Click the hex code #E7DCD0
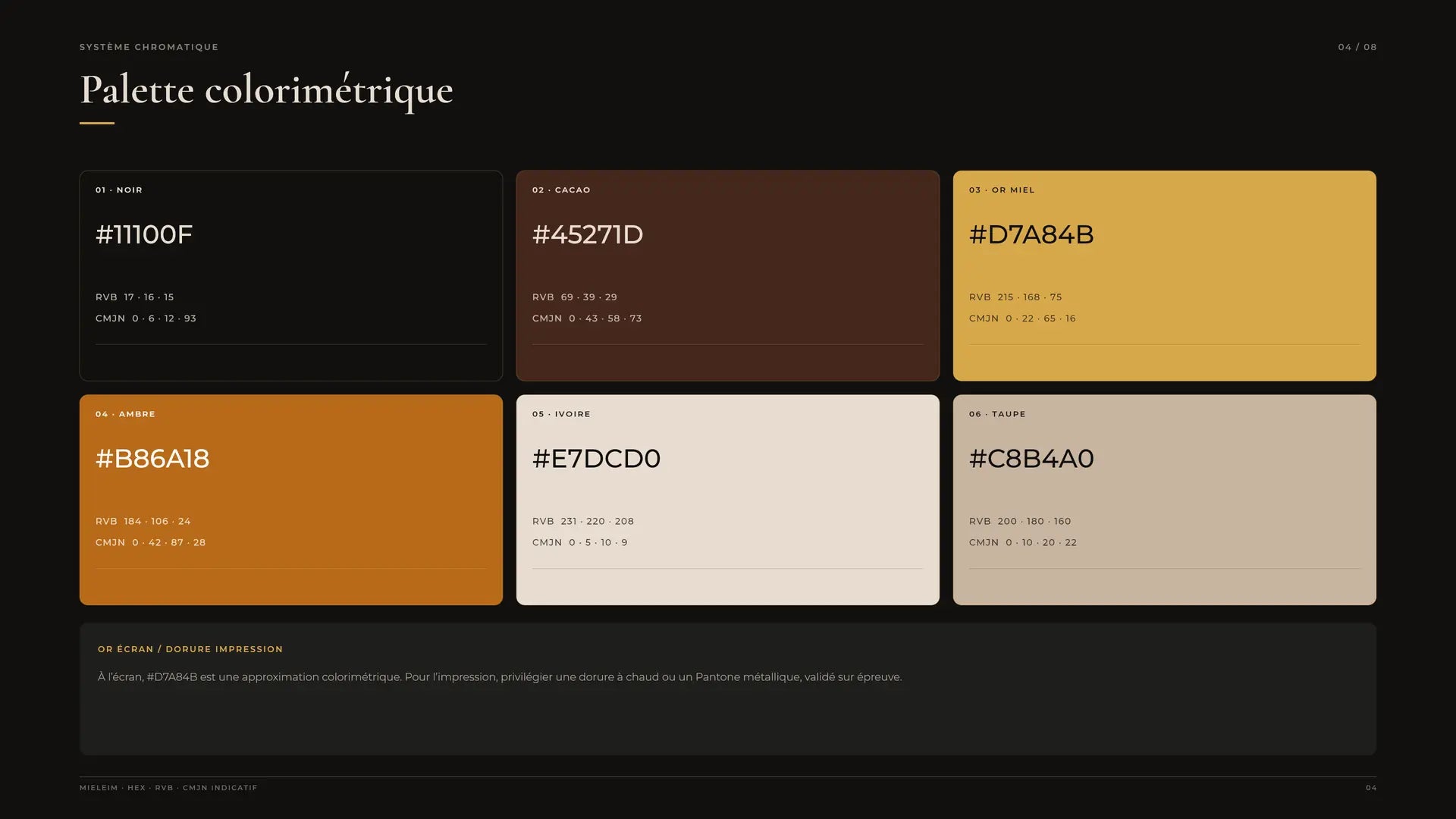This screenshot has height=819, width=1456. click(x=596, y=459)
